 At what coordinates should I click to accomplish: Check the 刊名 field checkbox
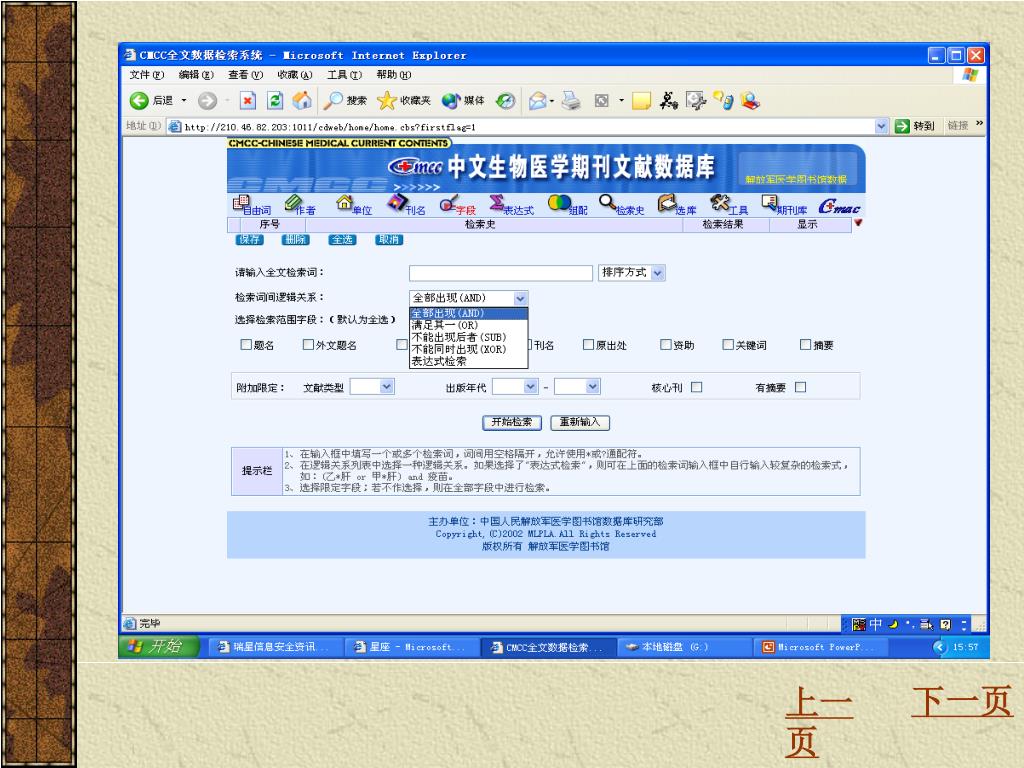pyautogui.click(x=532, y=344)
